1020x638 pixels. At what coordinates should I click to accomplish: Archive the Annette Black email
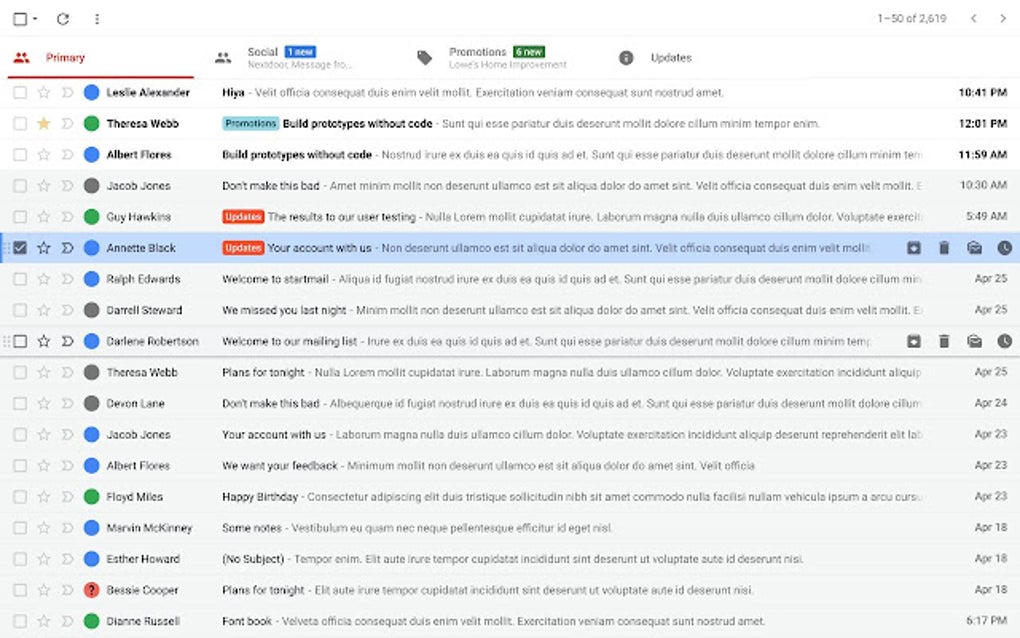click(x=913, y=247)
